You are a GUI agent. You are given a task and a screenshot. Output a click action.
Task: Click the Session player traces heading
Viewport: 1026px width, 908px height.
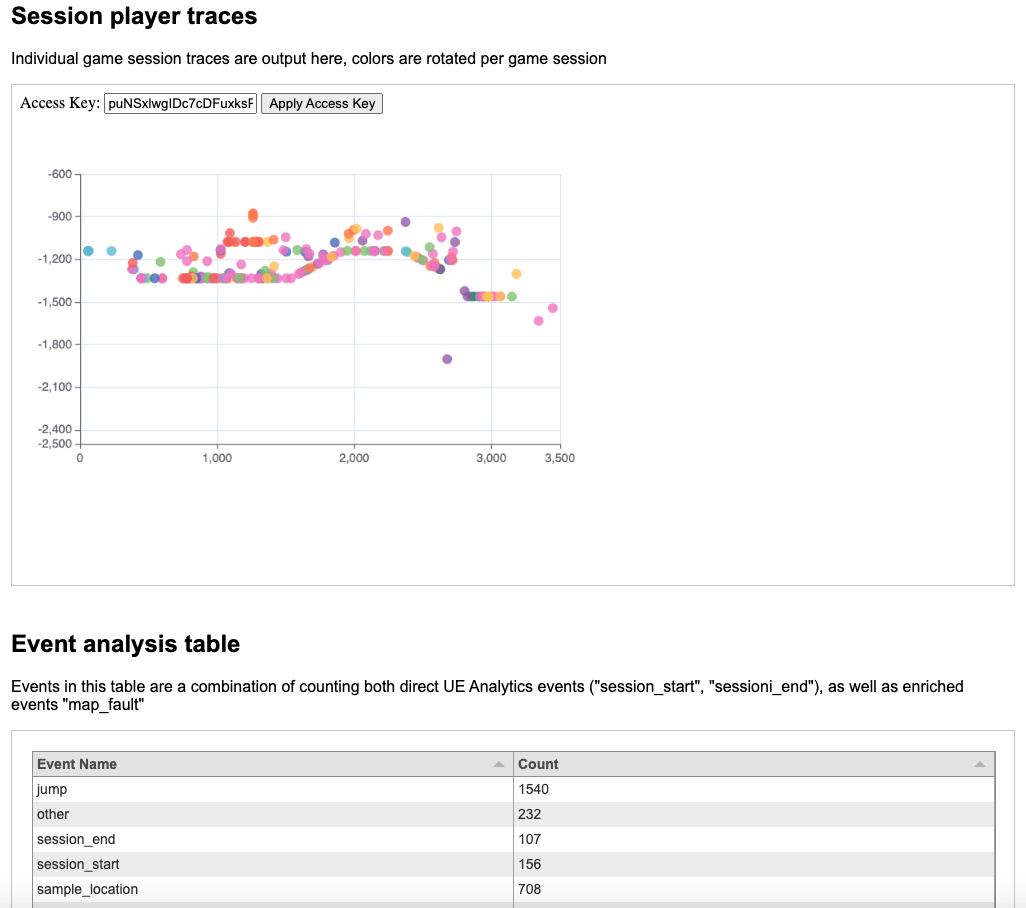click(x=133, y=17)
